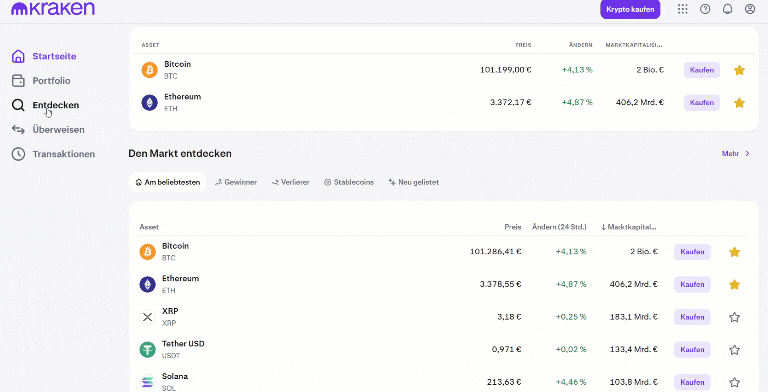Click Tether USD price 0,971 €

(506, 349)
